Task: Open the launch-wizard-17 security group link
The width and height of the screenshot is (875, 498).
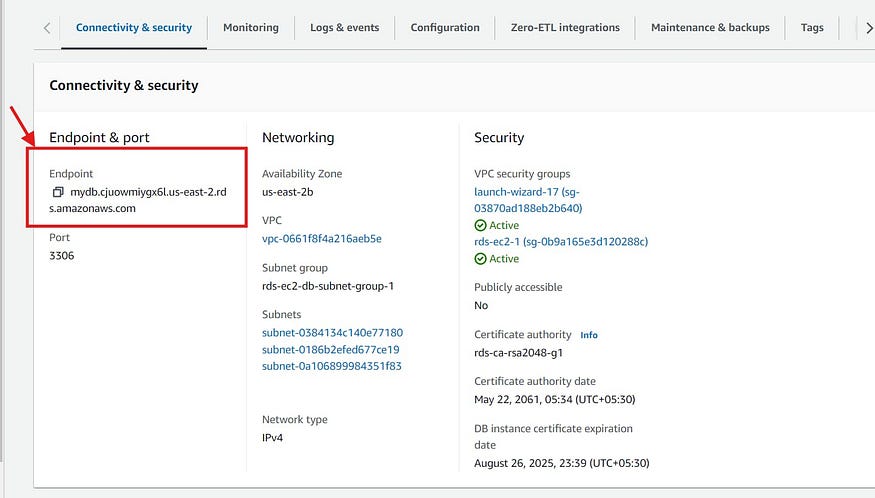Action: point(527,200)
